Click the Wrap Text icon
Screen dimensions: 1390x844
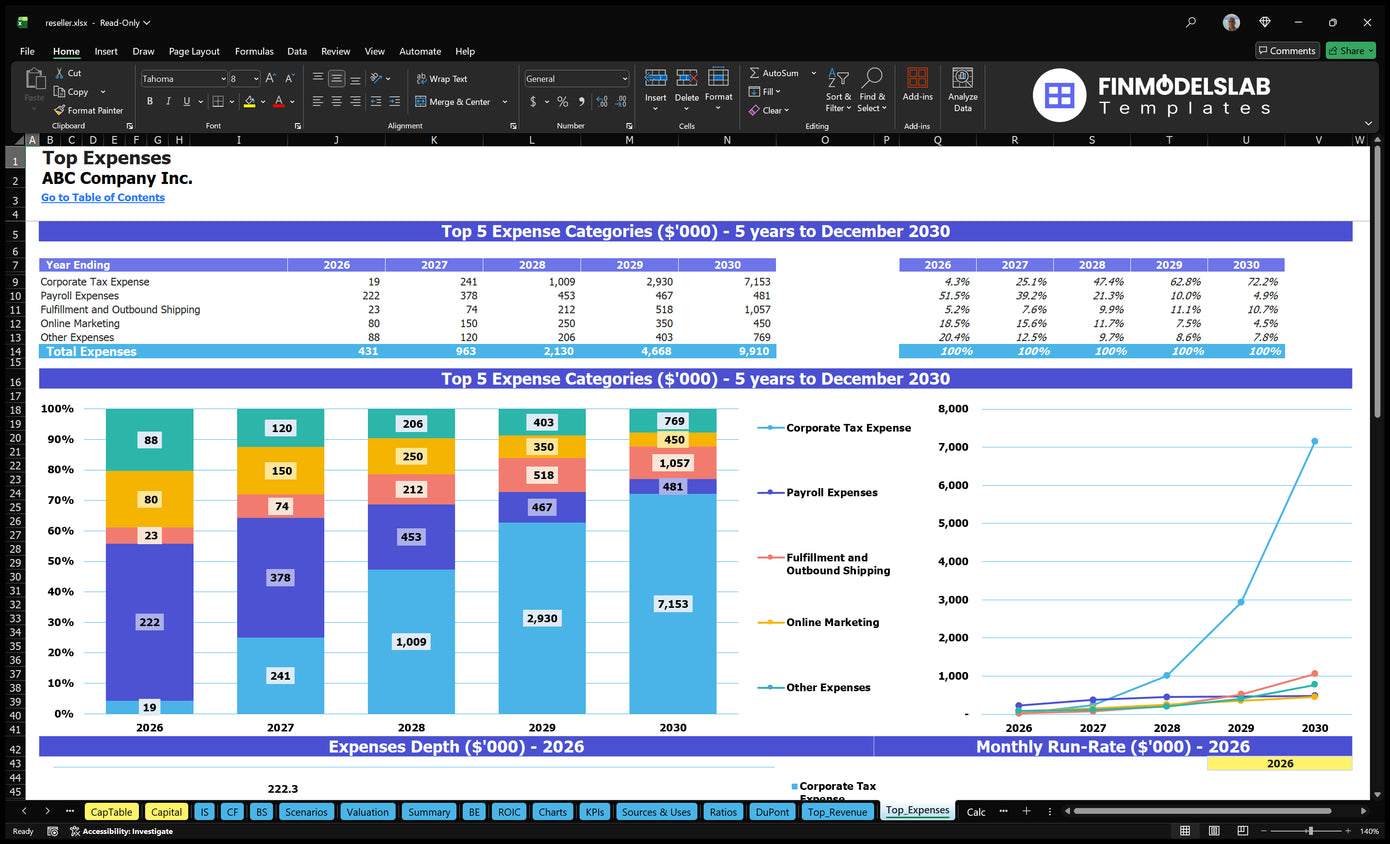[445, 78]
